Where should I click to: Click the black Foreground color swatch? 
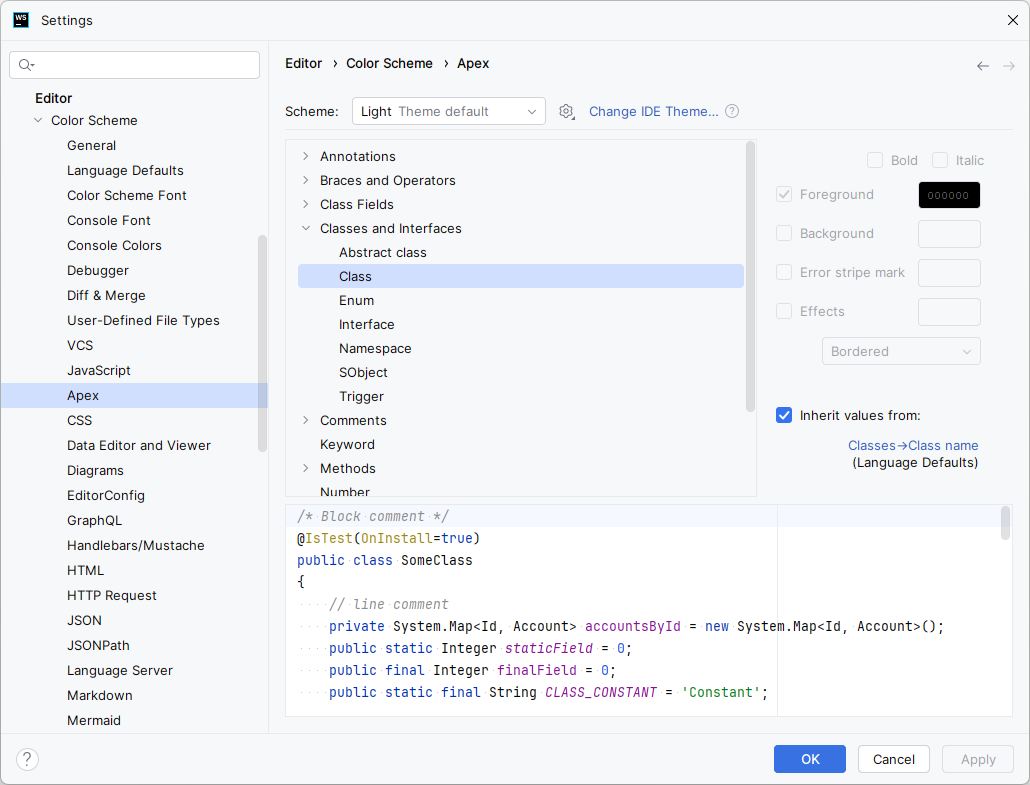click(949, 195)
